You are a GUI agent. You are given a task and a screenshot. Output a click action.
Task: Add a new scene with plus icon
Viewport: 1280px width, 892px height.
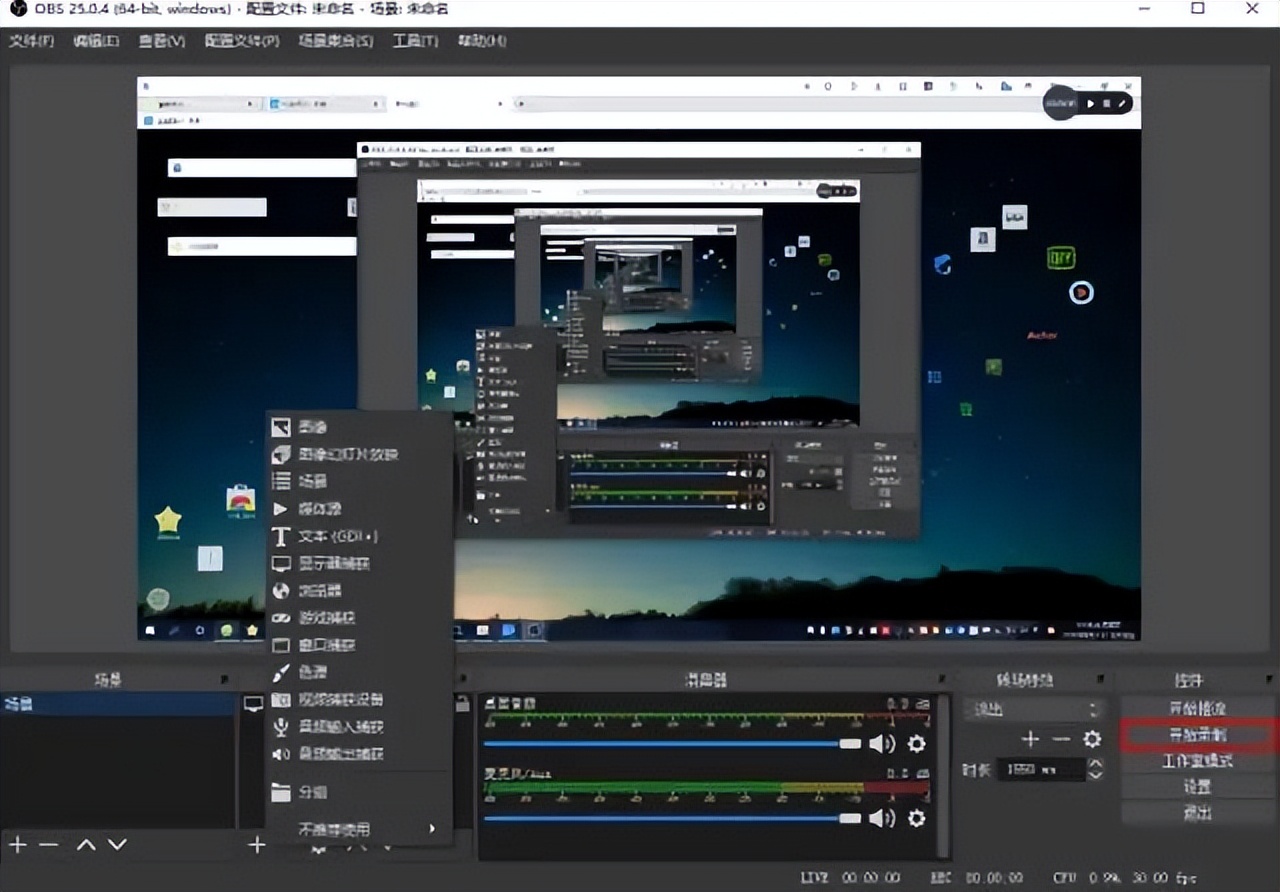pos(18,845)
